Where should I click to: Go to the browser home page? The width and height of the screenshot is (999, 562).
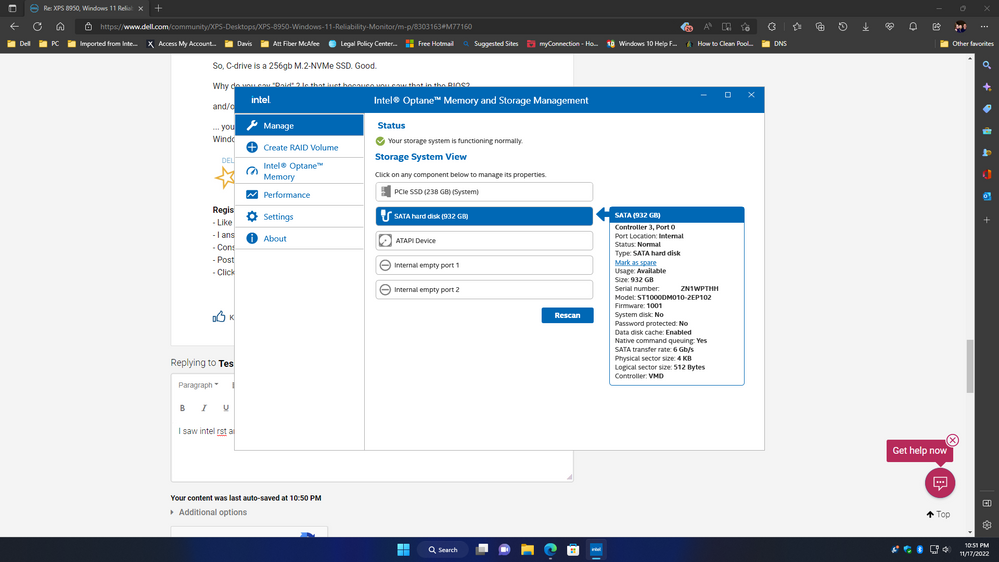tap(61, 27)
